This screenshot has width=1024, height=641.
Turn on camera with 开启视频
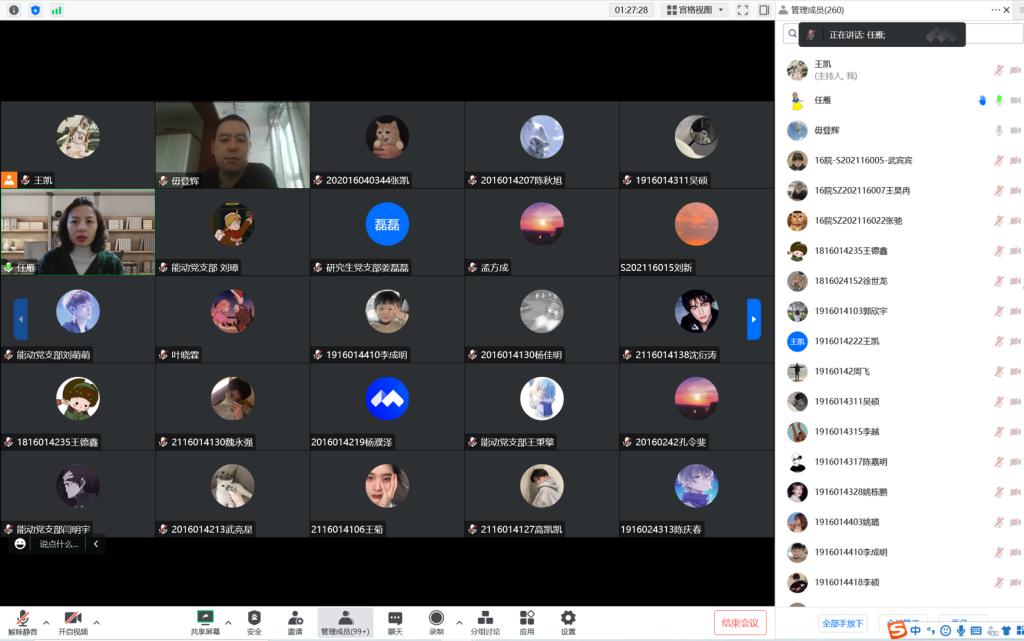click(x=72, y=622)
